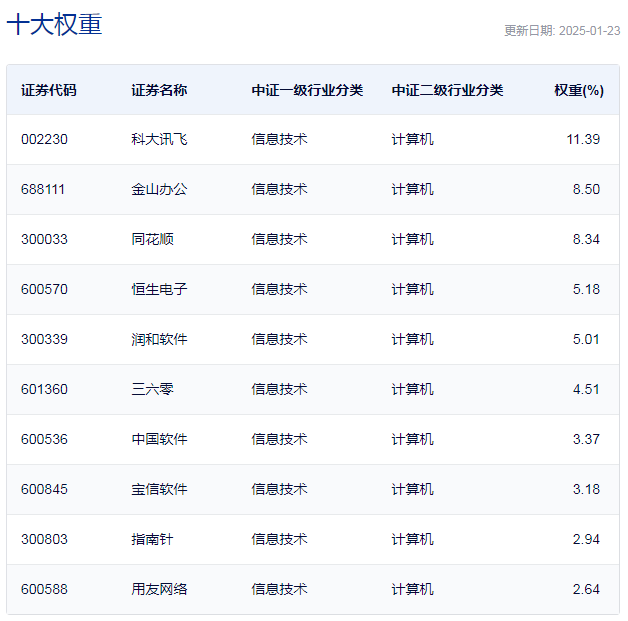Click the 中证一级行业分类 column header
628x621 pixels.
tap(307, 90)
